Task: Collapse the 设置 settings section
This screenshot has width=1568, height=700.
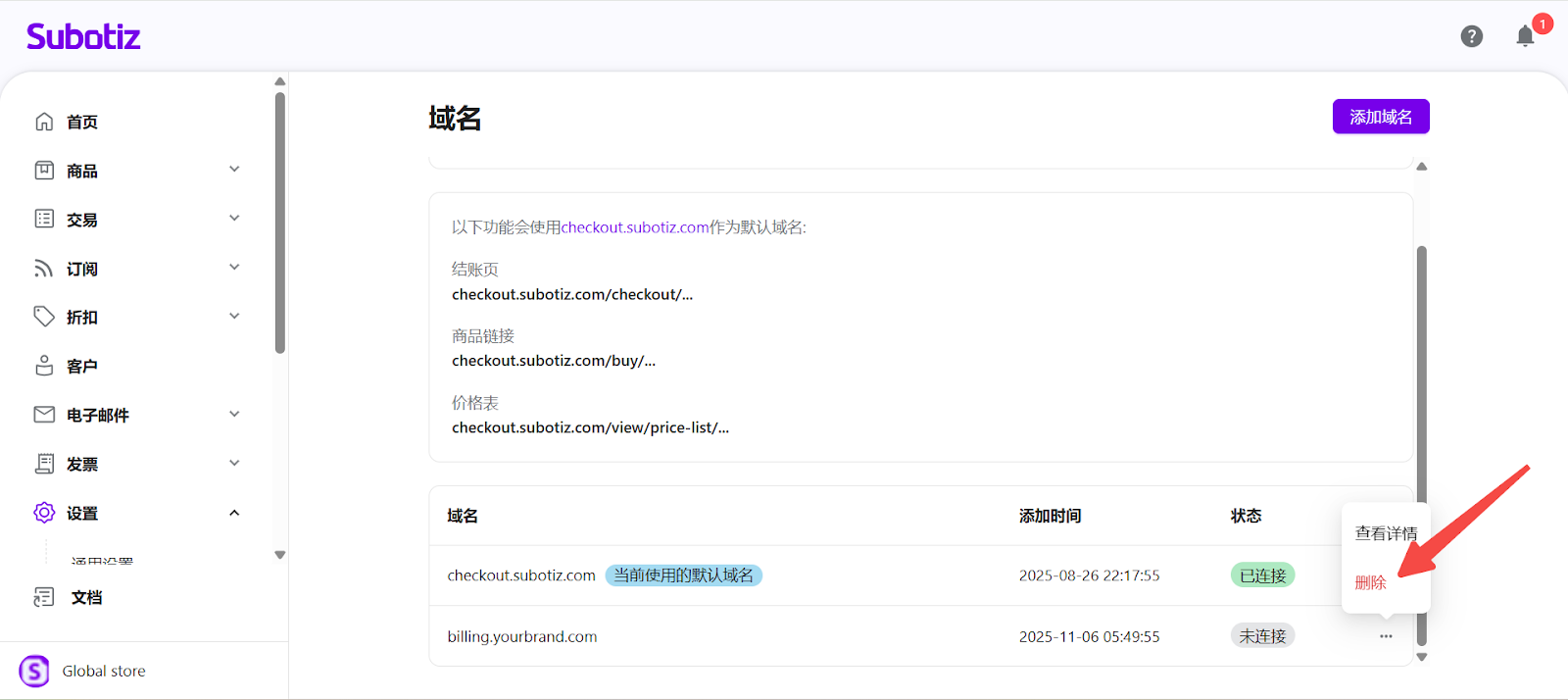Action: pos(234,513)
